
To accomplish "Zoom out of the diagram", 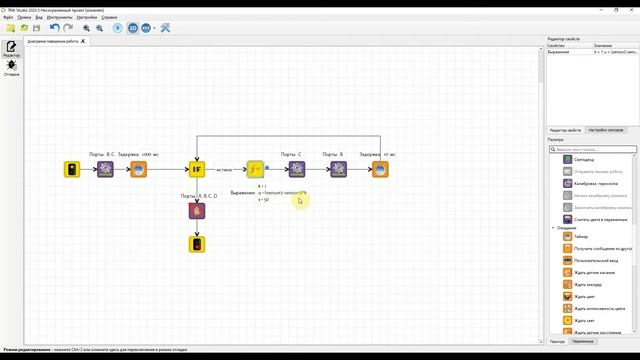I will [x=100, y=28].
